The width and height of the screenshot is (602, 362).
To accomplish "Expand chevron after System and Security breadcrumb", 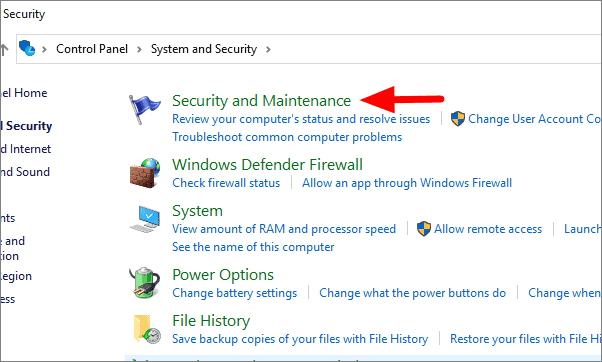I will (268, 50).
